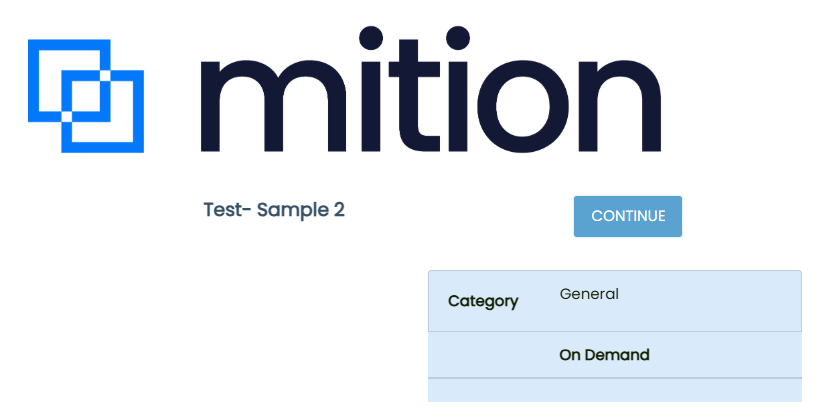Click the blue Mition overlapping squares logo
This screenshot has width=823, height=420.
(x=86, y=96)
